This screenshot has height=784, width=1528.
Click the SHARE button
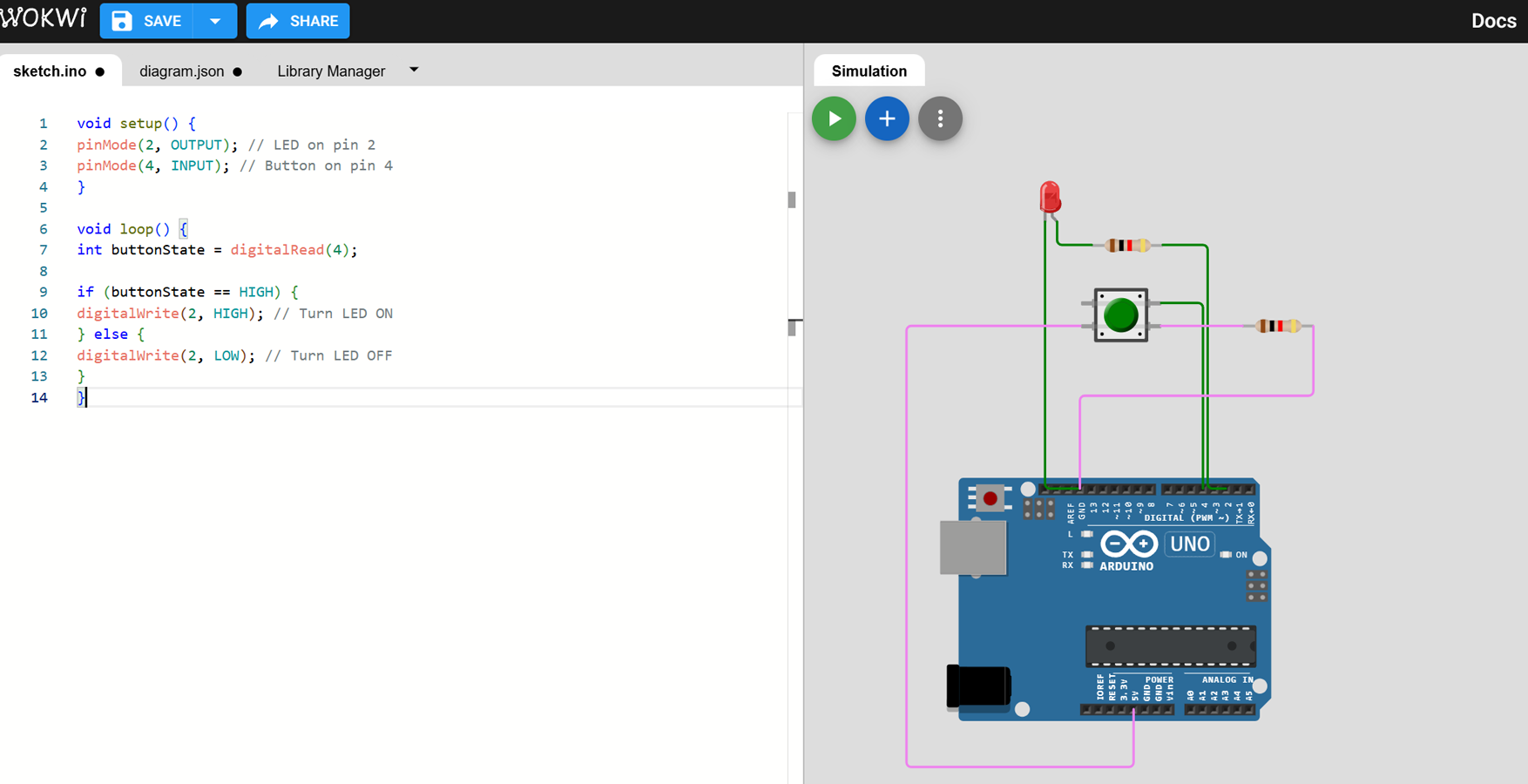pos(298,21)
